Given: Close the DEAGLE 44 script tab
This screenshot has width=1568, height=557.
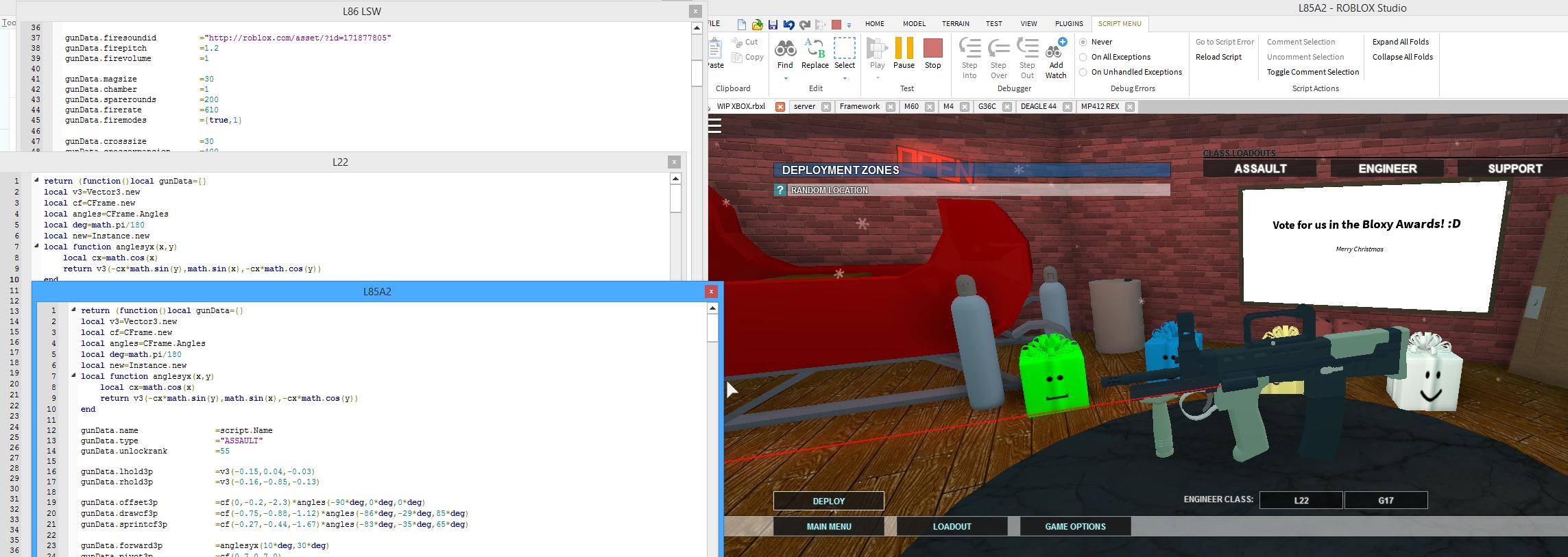Looking at the screenshot, I should [x=1067, y=107].
